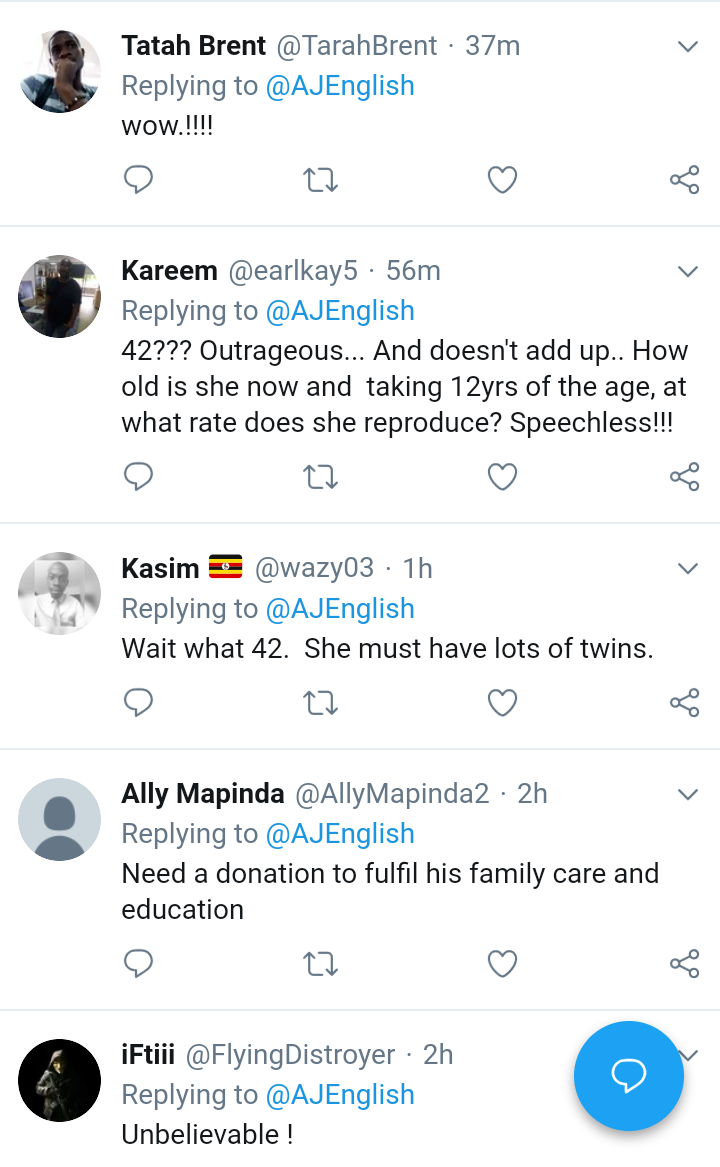Open more options for Ally Mapinda's tweet
Screen dimensions: 720x1167
[x=687, y=794]
